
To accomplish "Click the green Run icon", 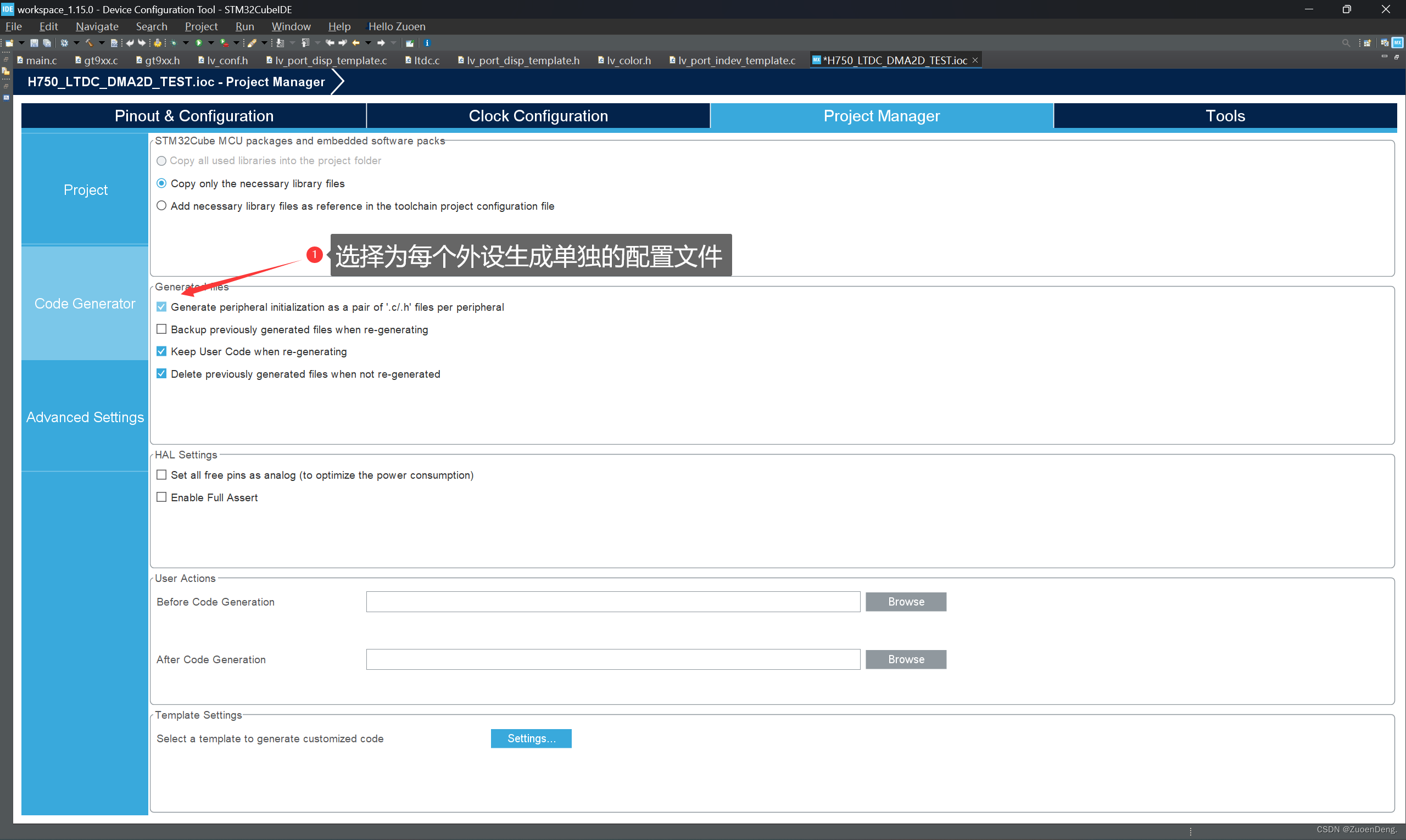I will 199,43.
